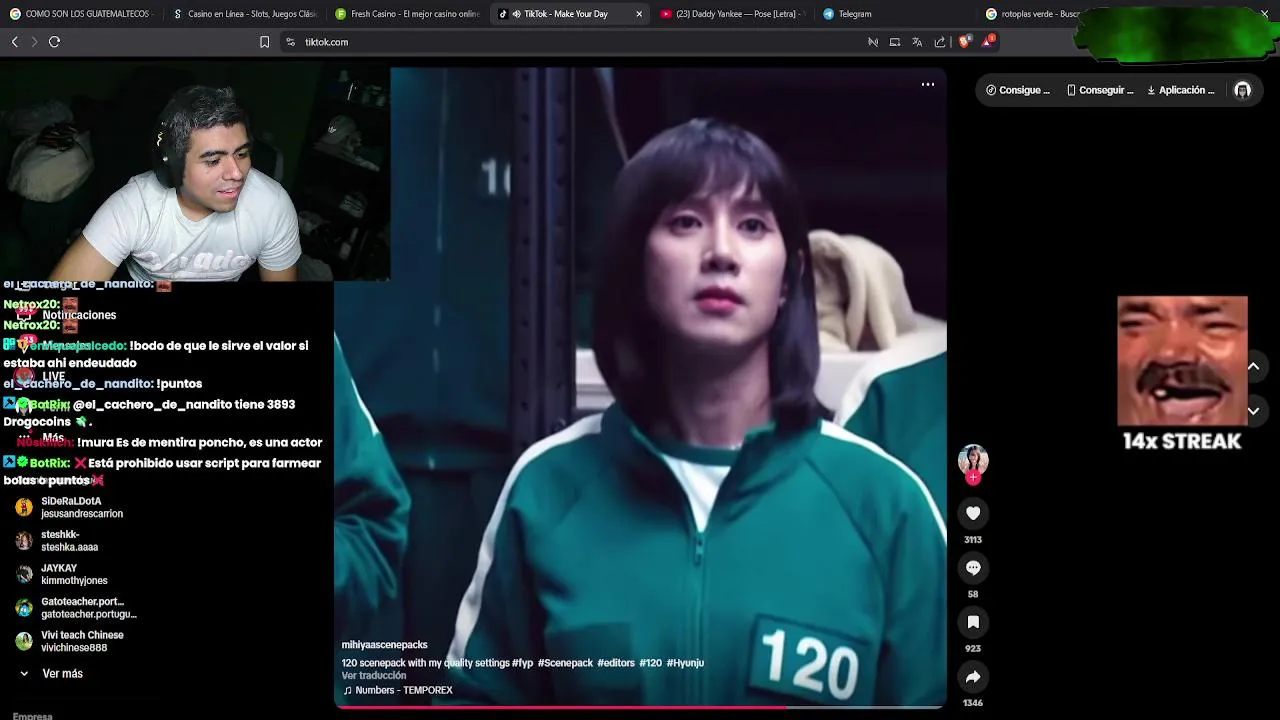This screenshot has height=720, width=1280.
Task: Switch to Fresh Casino tab
Action: point(408,14)
